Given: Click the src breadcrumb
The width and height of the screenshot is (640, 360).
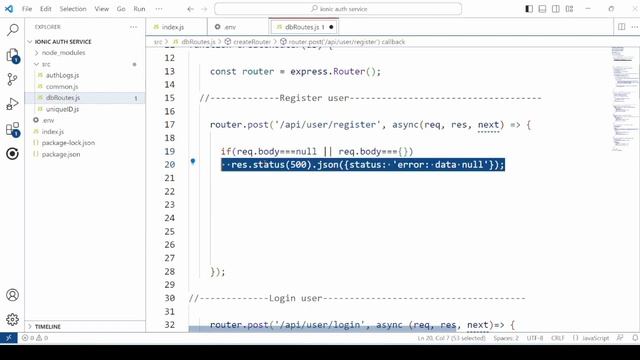Looking at the screenshot, I should [x=158, y=42].
